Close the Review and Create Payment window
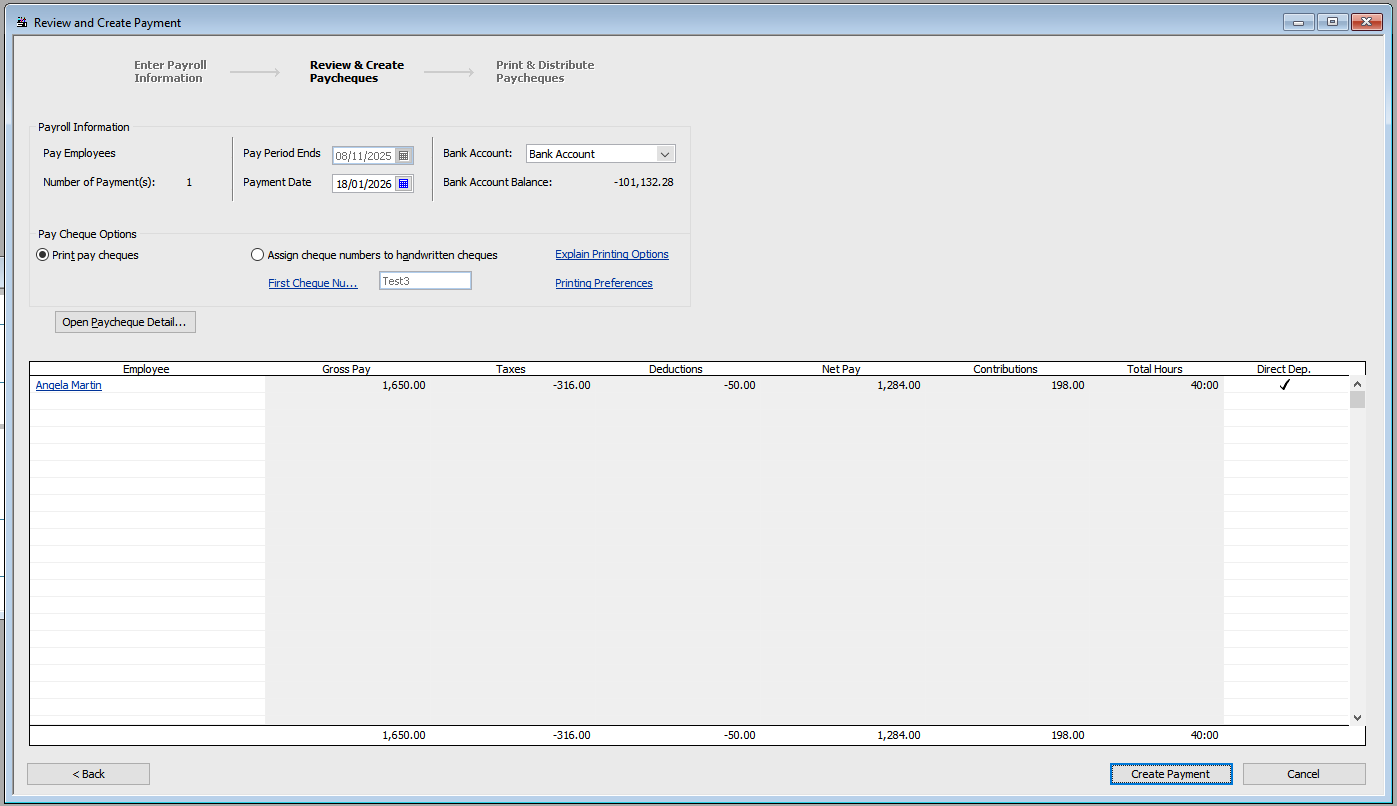1397x806 pixels. click(x=1365, y=22)
